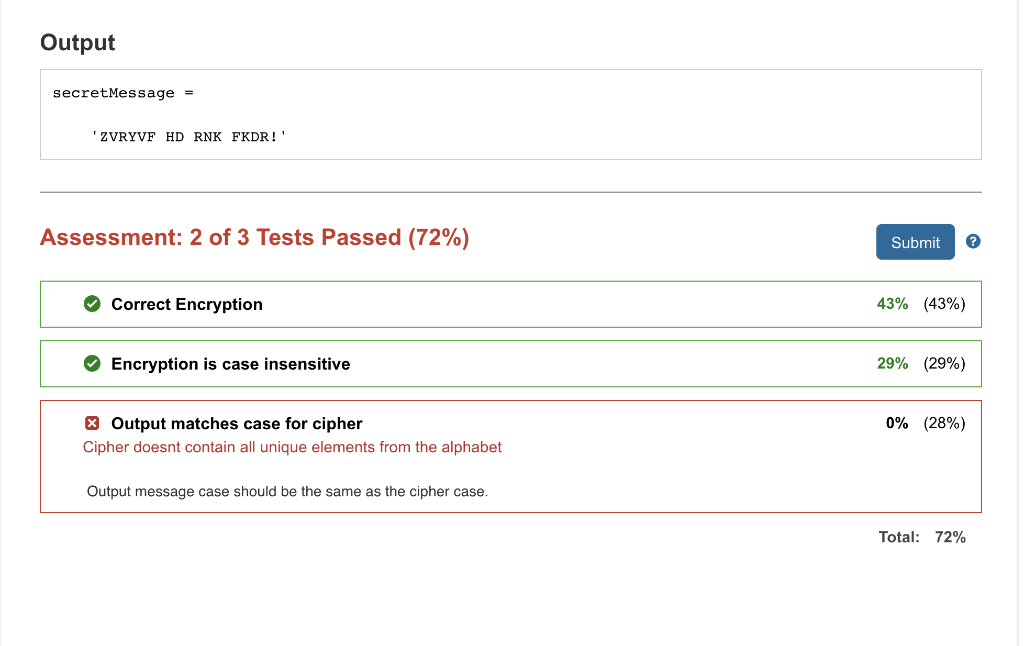The width and height of the screenshot is (1024, 646).
Task: Click the 29% score on case insensitive test
Action: coord(892,363)
